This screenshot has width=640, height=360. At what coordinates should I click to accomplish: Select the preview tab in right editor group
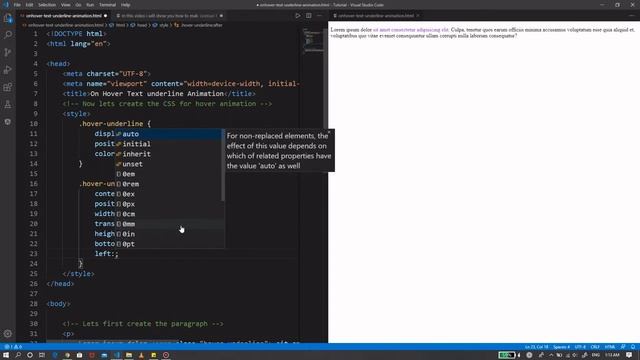tap(376, 16)
